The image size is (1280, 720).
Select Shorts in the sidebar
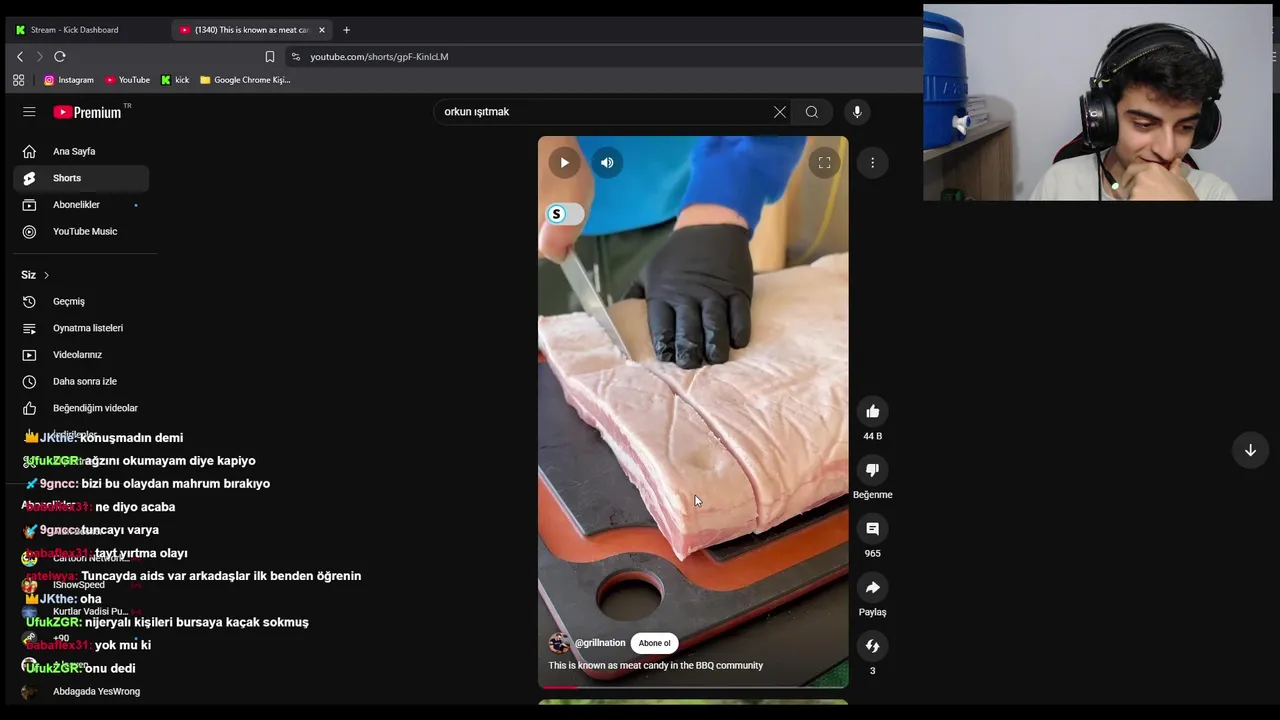pyautogui.click(x=81, y=178)
